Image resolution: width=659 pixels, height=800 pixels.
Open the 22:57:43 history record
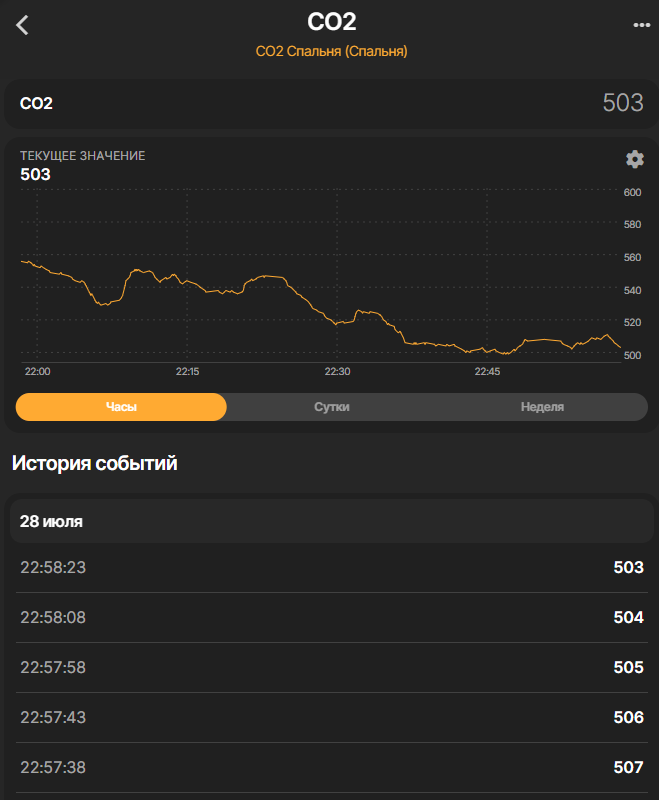click(329, 718)
